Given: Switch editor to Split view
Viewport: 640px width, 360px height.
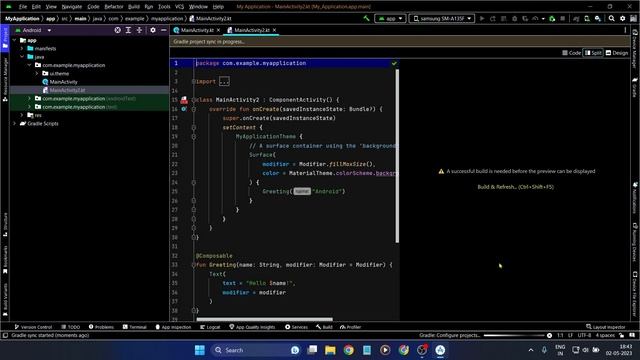Looking at the screenshot, I should [x=593, y=53].
